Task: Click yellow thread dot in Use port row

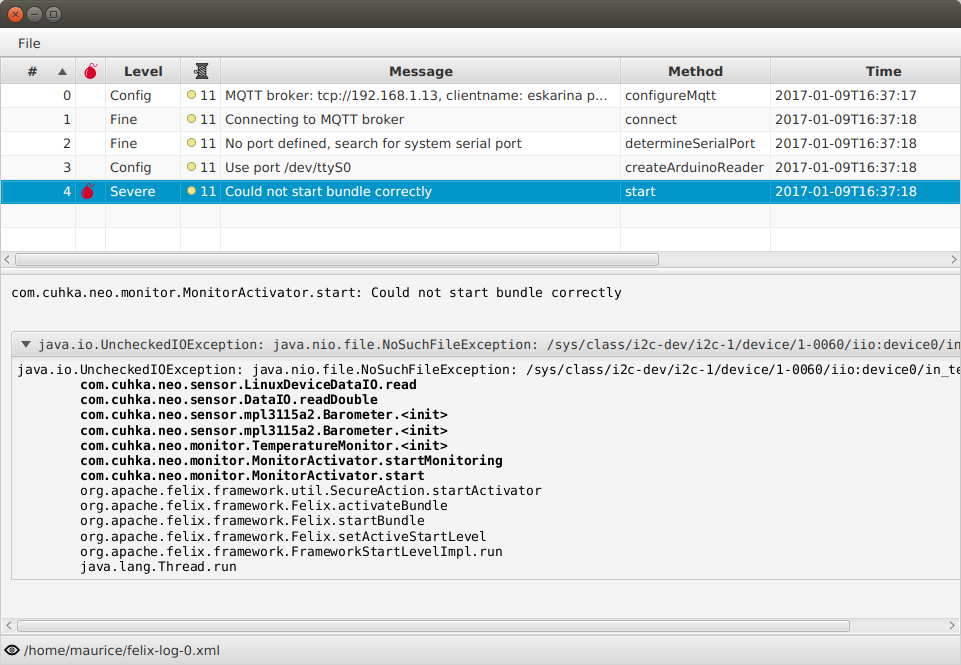Action: coord(191,167)
